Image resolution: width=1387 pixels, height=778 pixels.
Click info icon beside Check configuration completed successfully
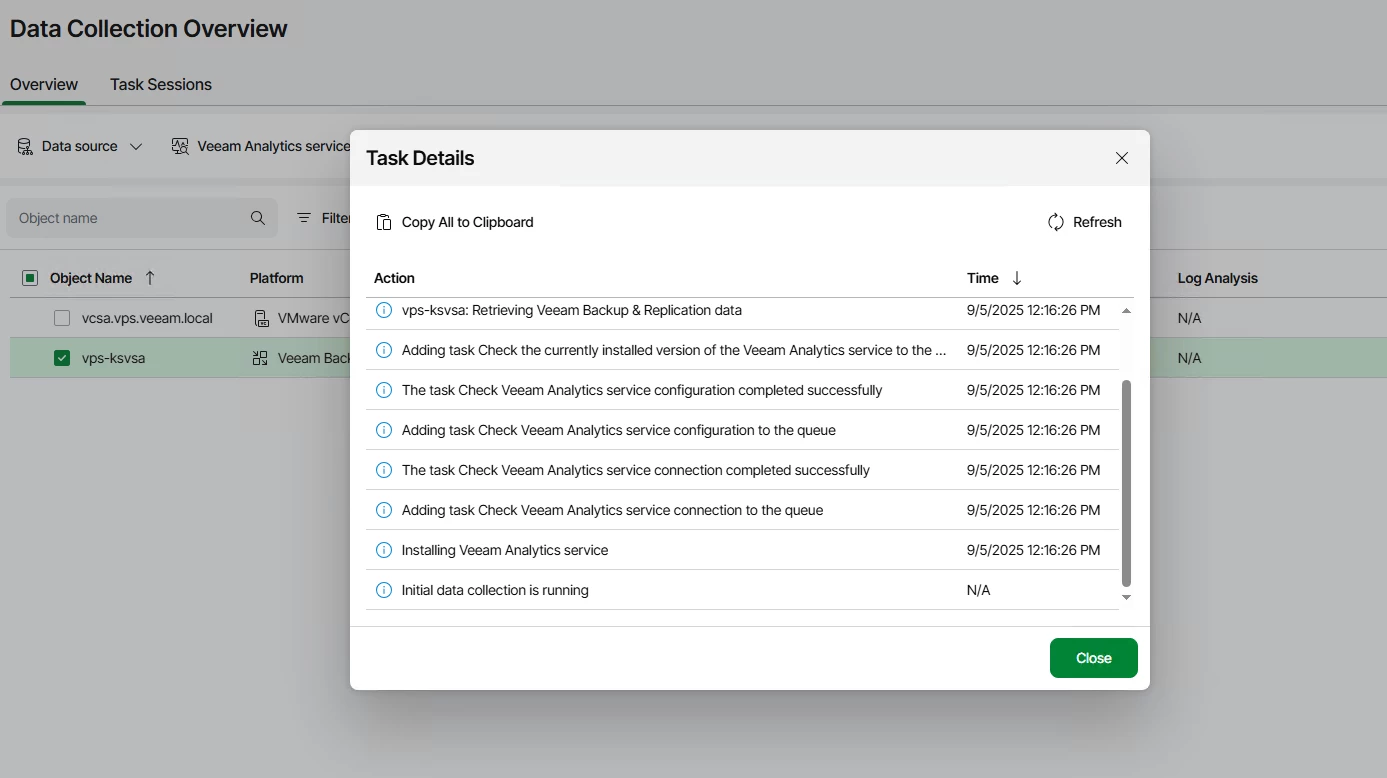tap(383, 390)
